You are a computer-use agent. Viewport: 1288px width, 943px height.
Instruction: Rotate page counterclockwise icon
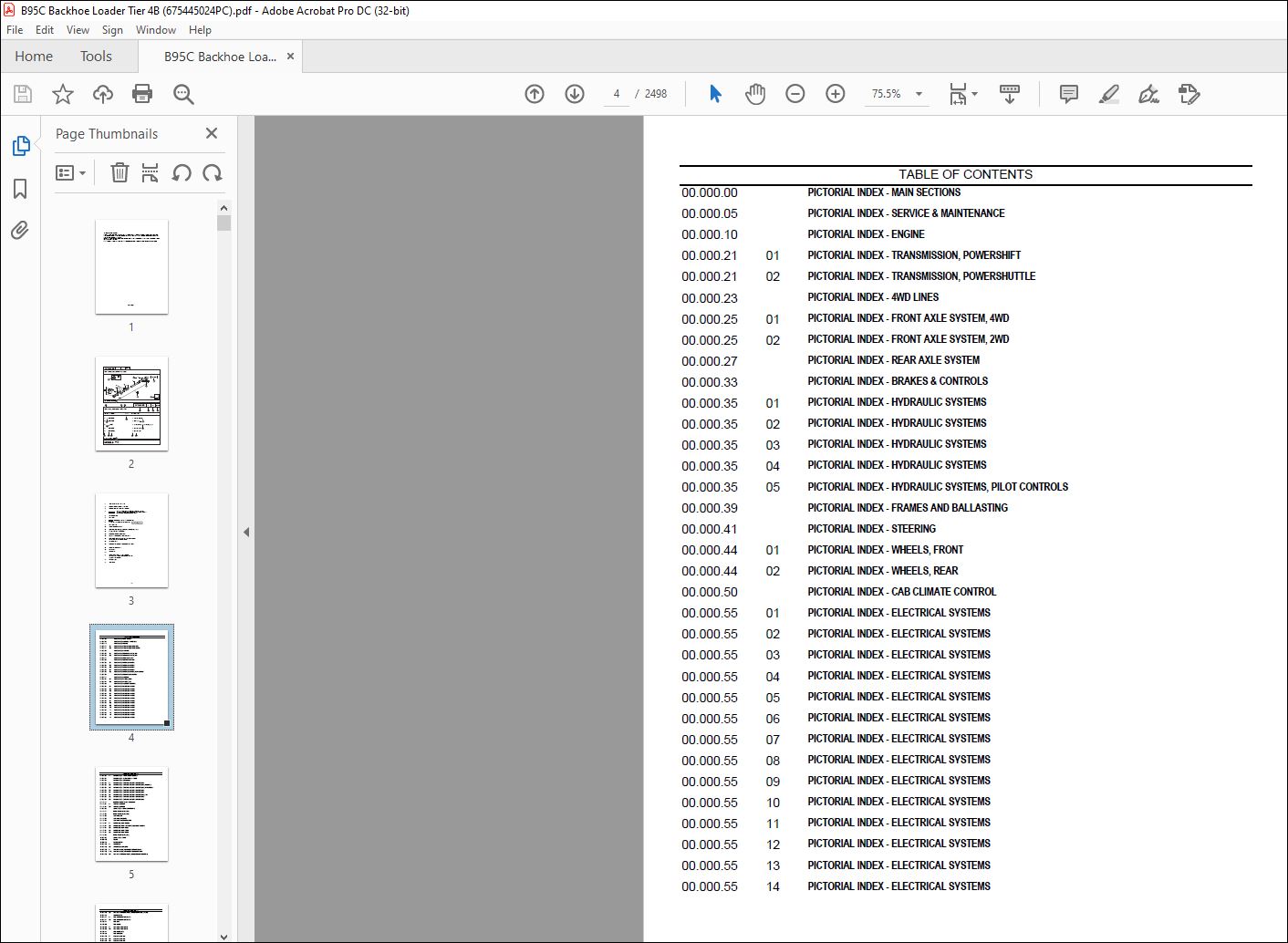(x=182, y=172)
